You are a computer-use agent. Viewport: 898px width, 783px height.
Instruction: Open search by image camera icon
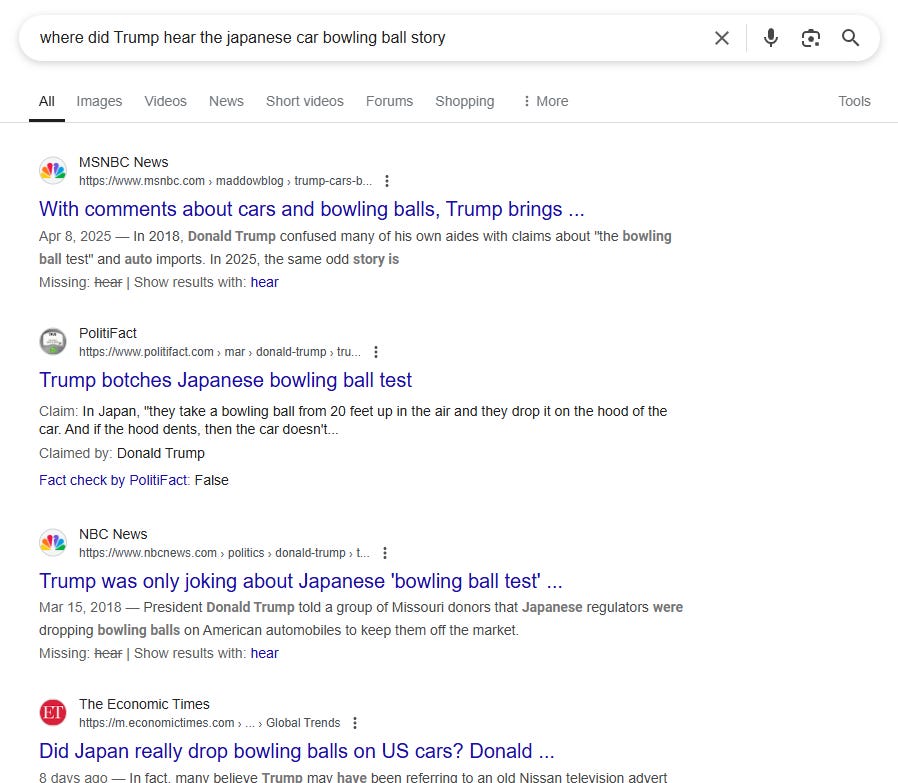(x=810, y=38)
